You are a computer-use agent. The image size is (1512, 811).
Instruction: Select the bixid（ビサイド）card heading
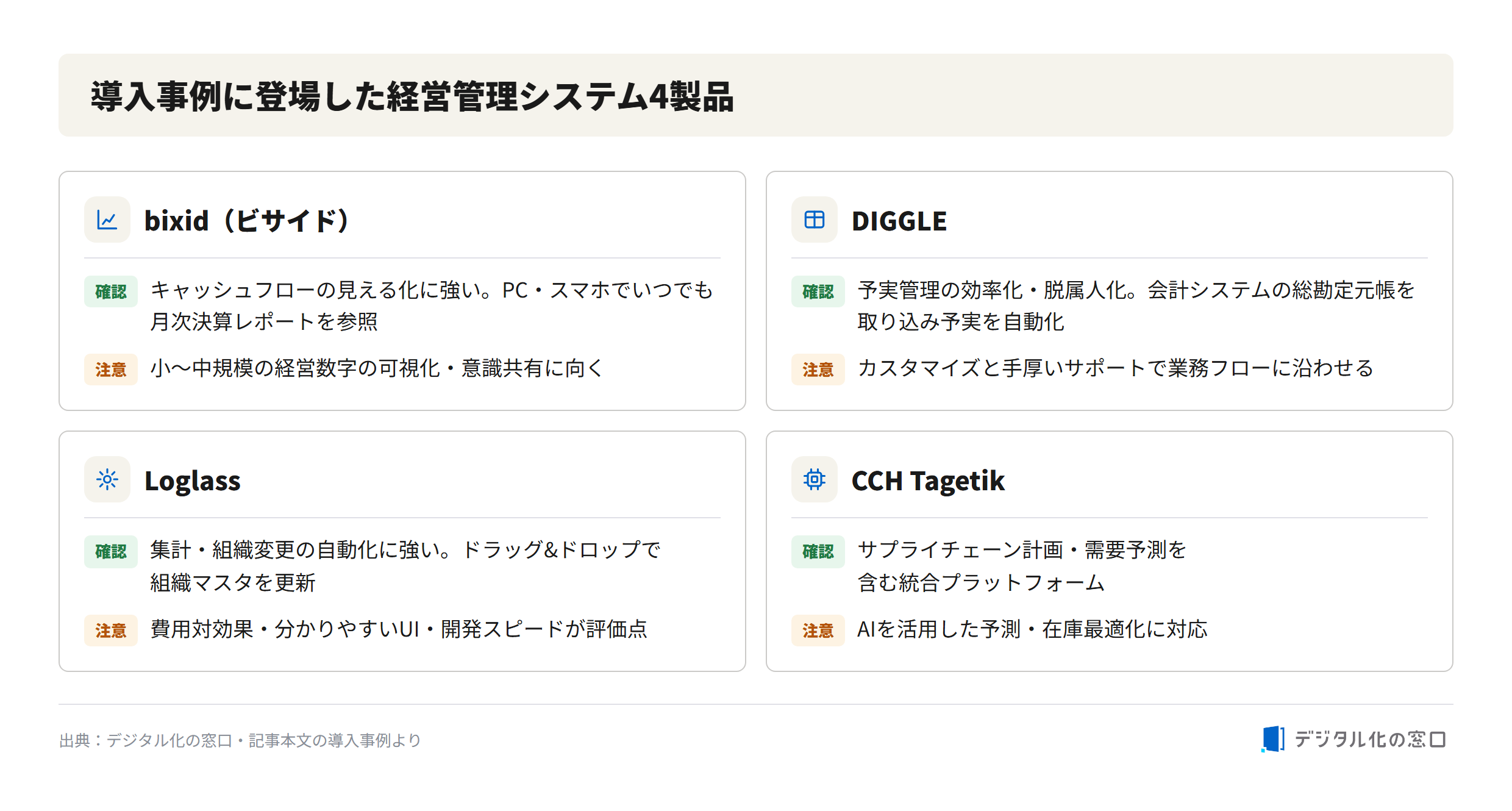pos(247,221)
